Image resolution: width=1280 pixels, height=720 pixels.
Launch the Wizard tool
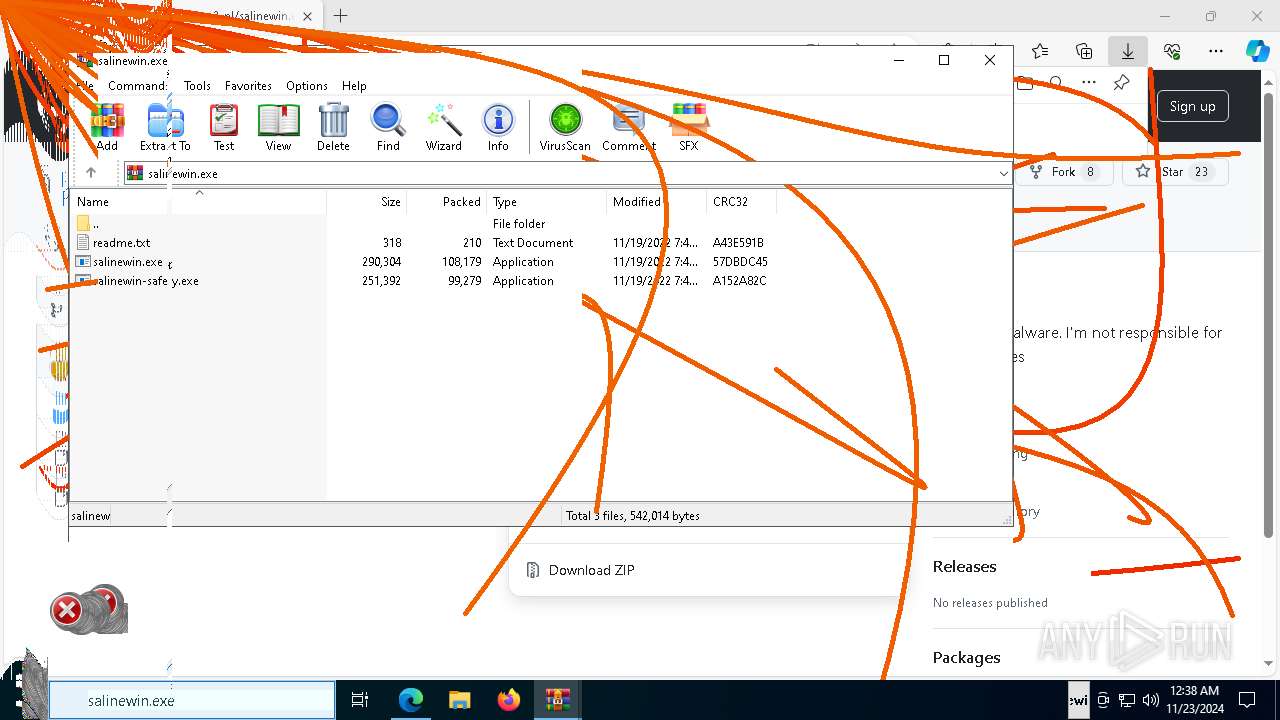point(443,127)
